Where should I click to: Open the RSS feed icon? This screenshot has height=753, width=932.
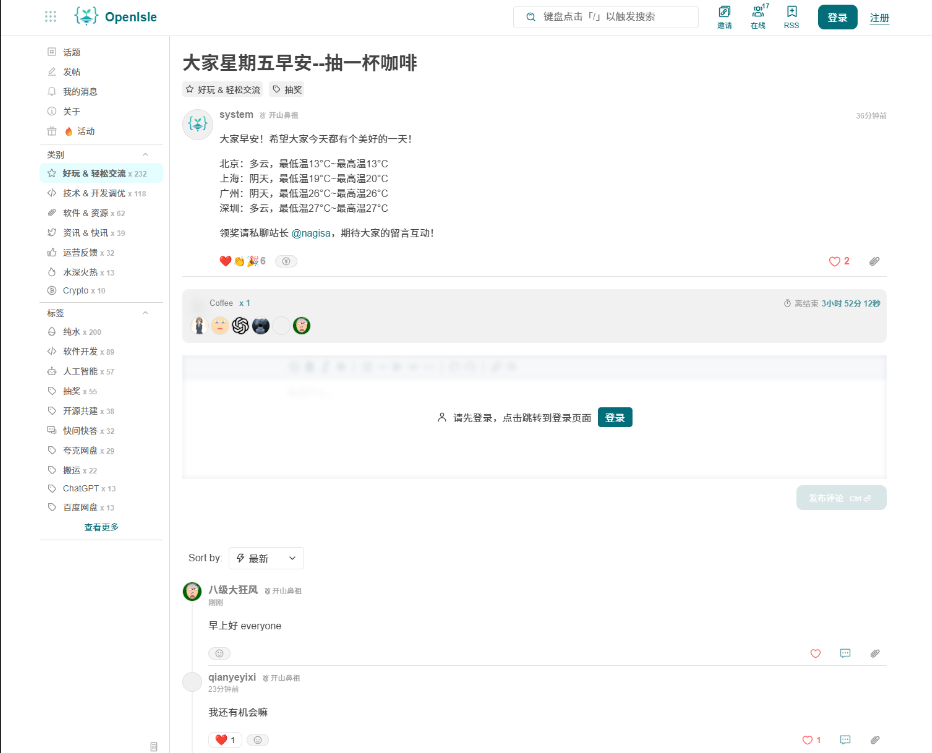pyautogui.click(x=791, y=17)
